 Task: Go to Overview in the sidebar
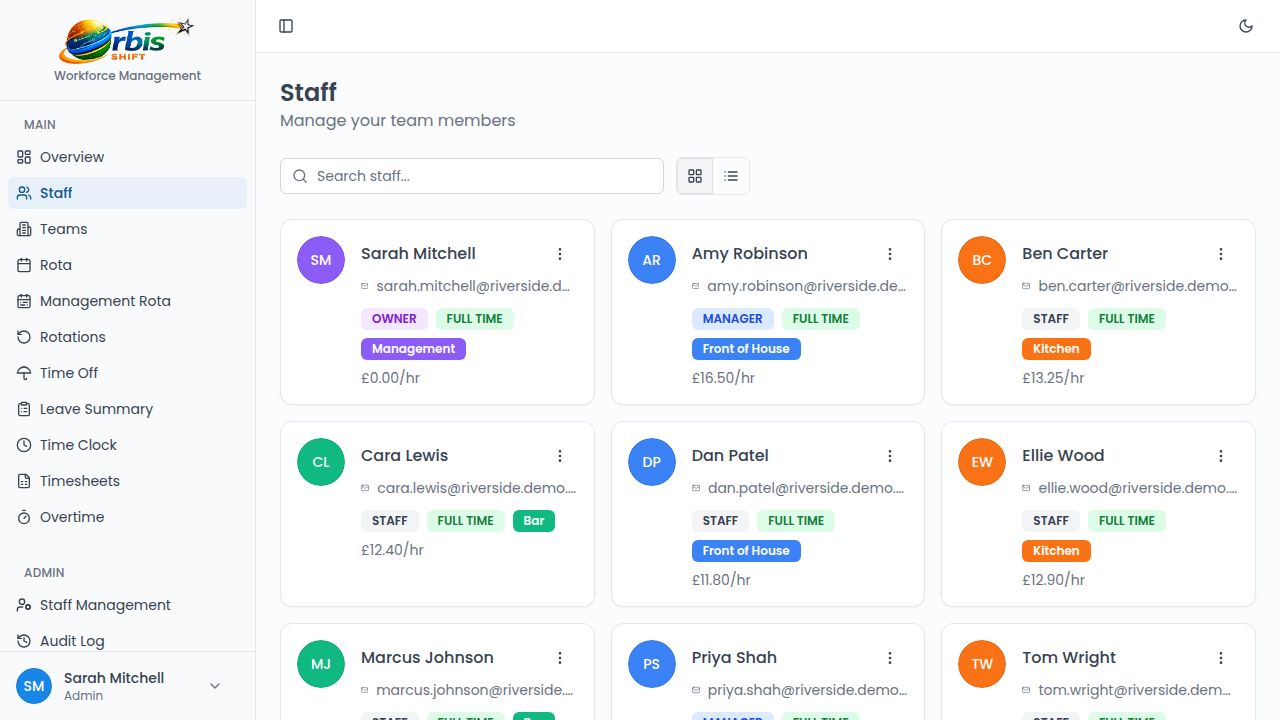127,157
